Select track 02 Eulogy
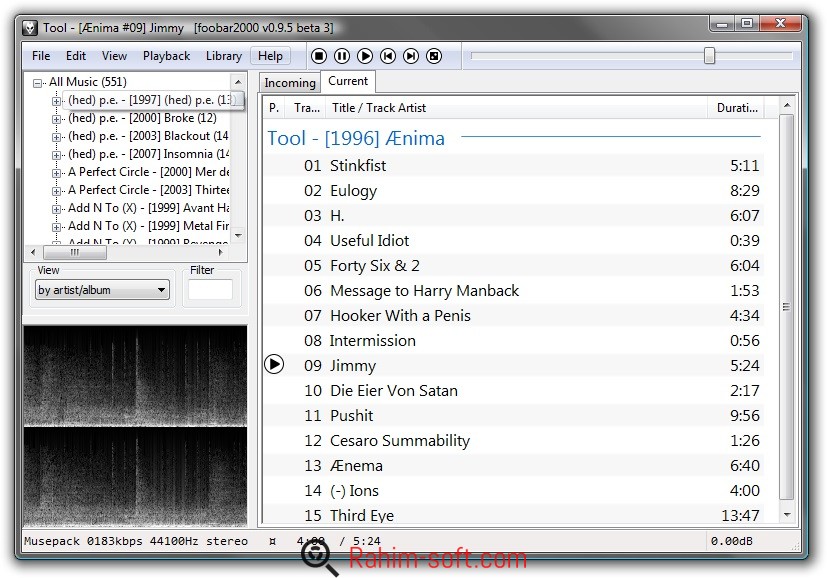The width and height of the screenshot is (827, 578). tap(513, 190)
